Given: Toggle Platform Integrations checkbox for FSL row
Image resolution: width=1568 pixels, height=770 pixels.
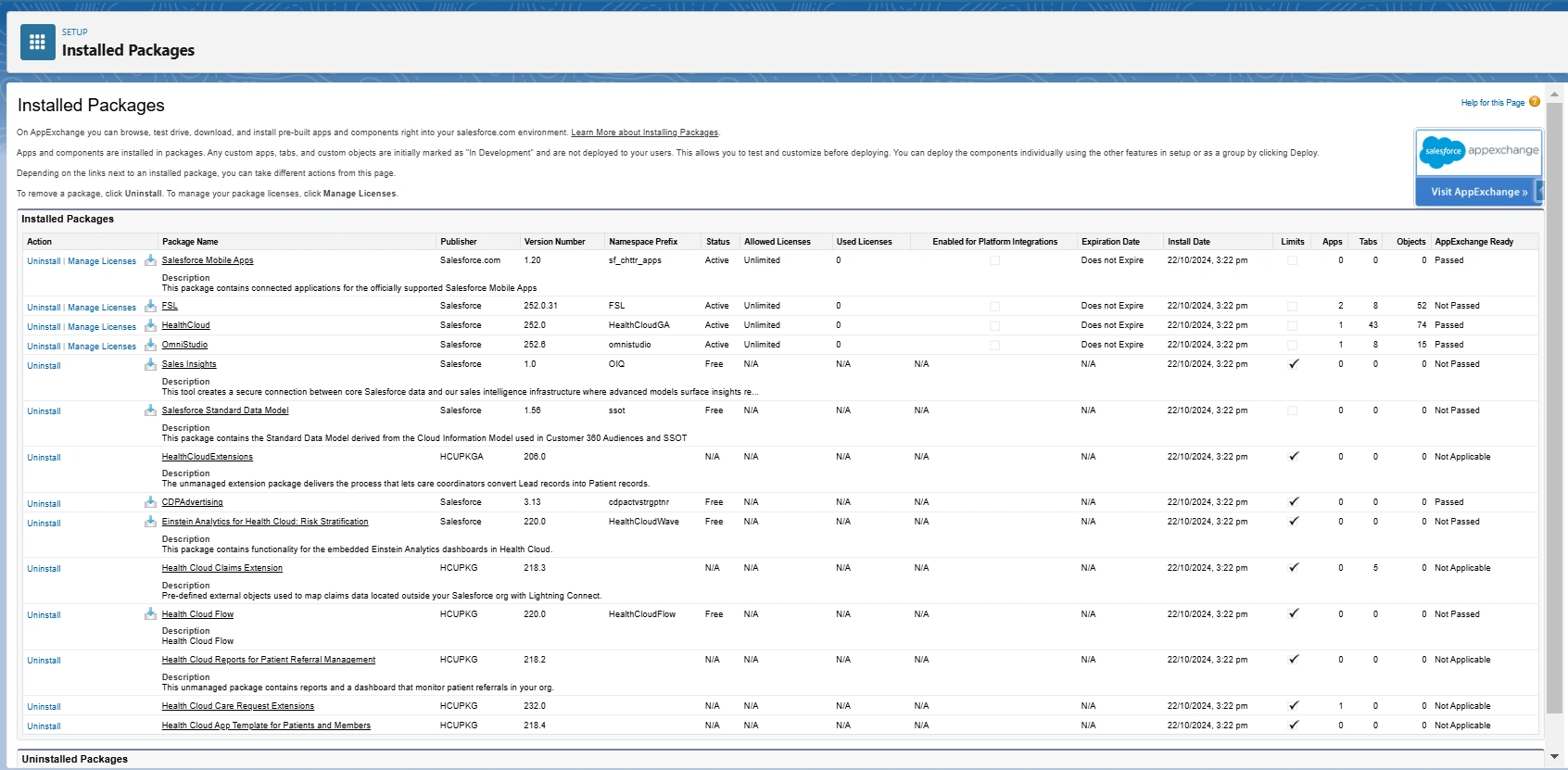Looking at the screenshot, I should pos(994,307).
